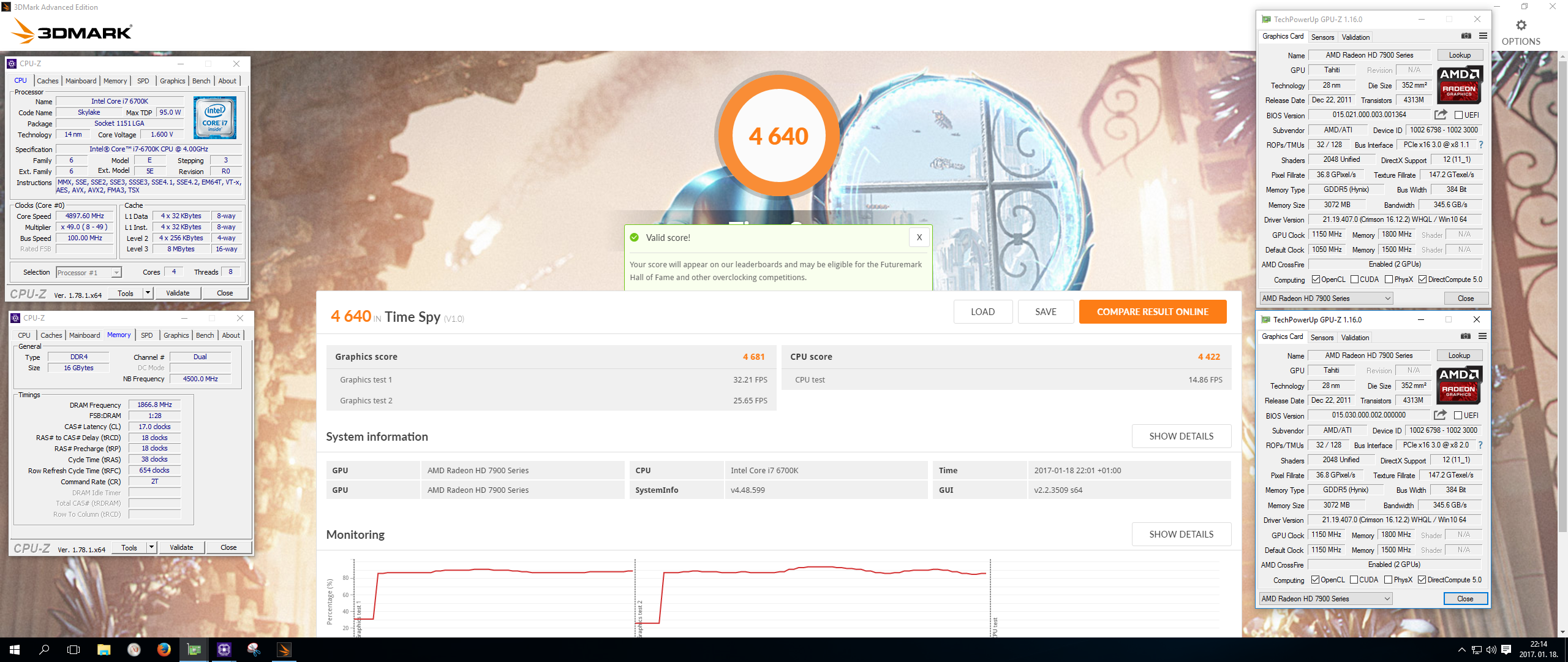Open File Explorer from the taskbar

click(x=104, y=650)
